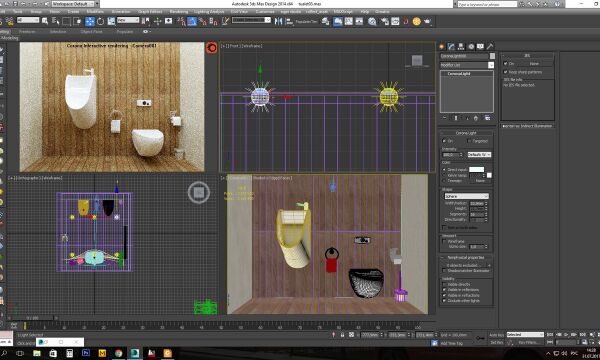Click Configure Modifier Sets icon

(488, 118)
